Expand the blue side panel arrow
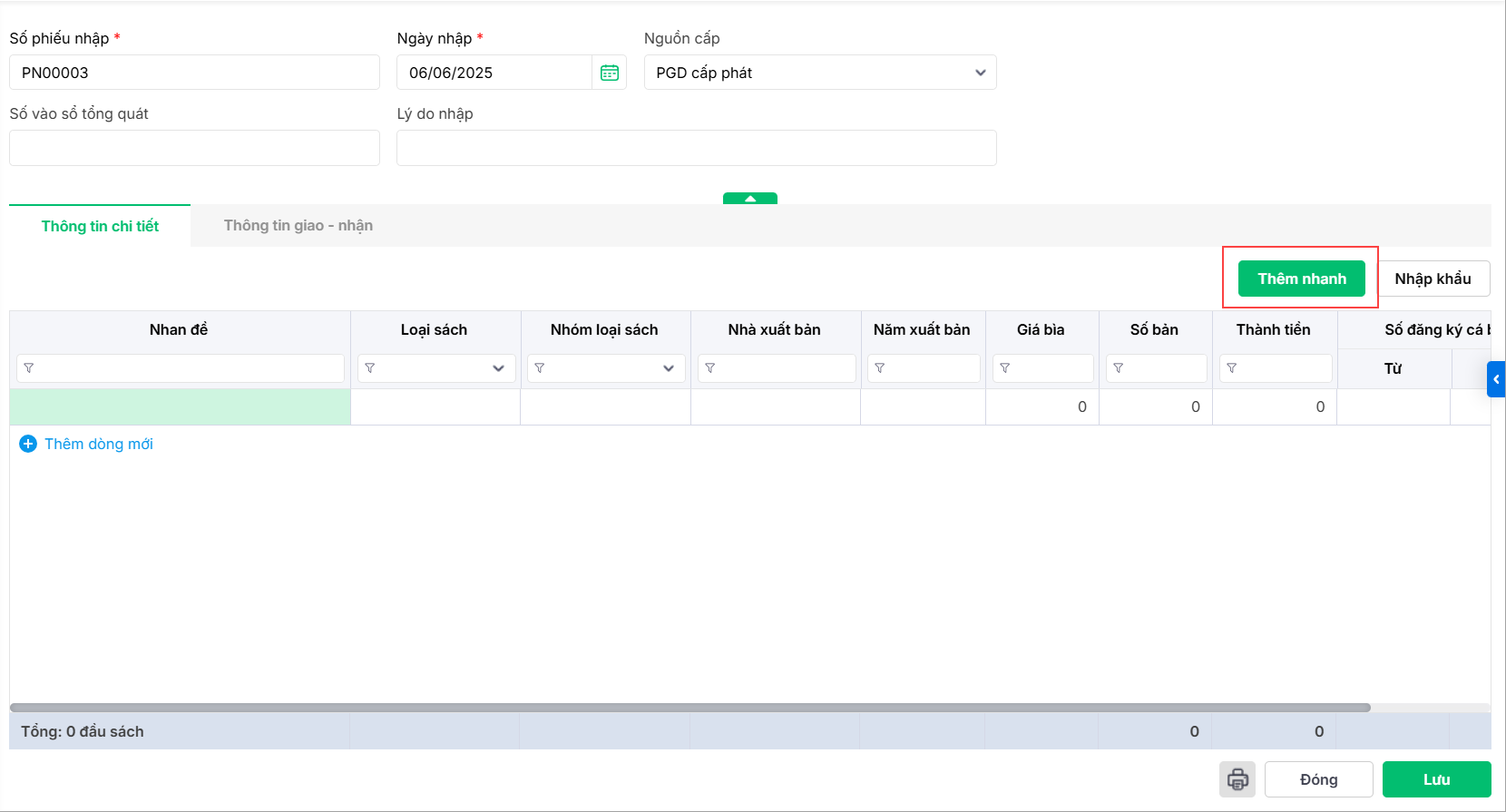The image size is (1506, 812). 1496,379
